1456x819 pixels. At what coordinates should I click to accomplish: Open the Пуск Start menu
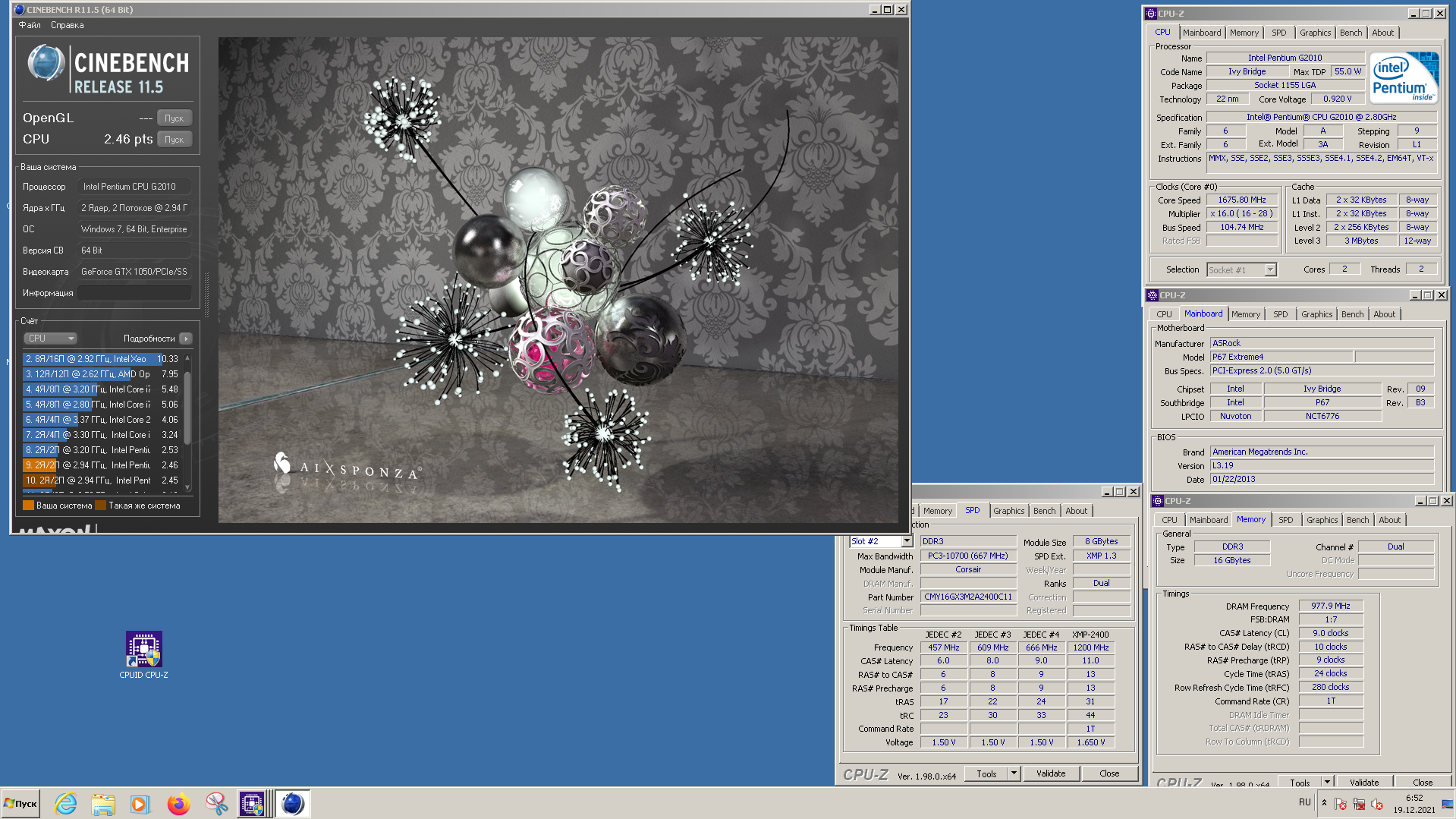[21, 804]
